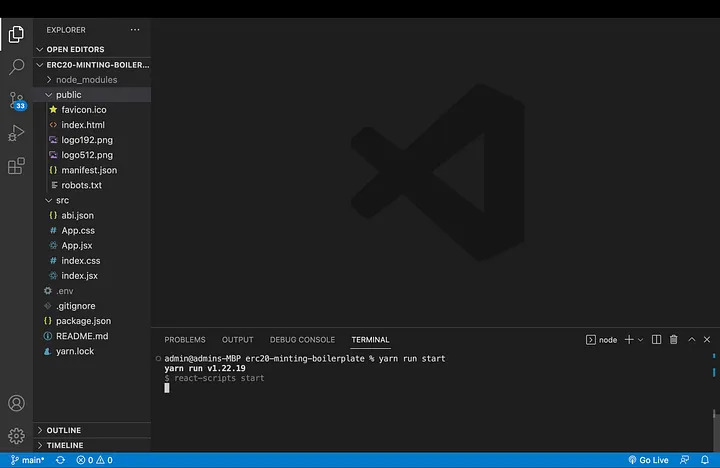Split the terminal panel
This screenshot has height=468, width=720.
point(657,340)
